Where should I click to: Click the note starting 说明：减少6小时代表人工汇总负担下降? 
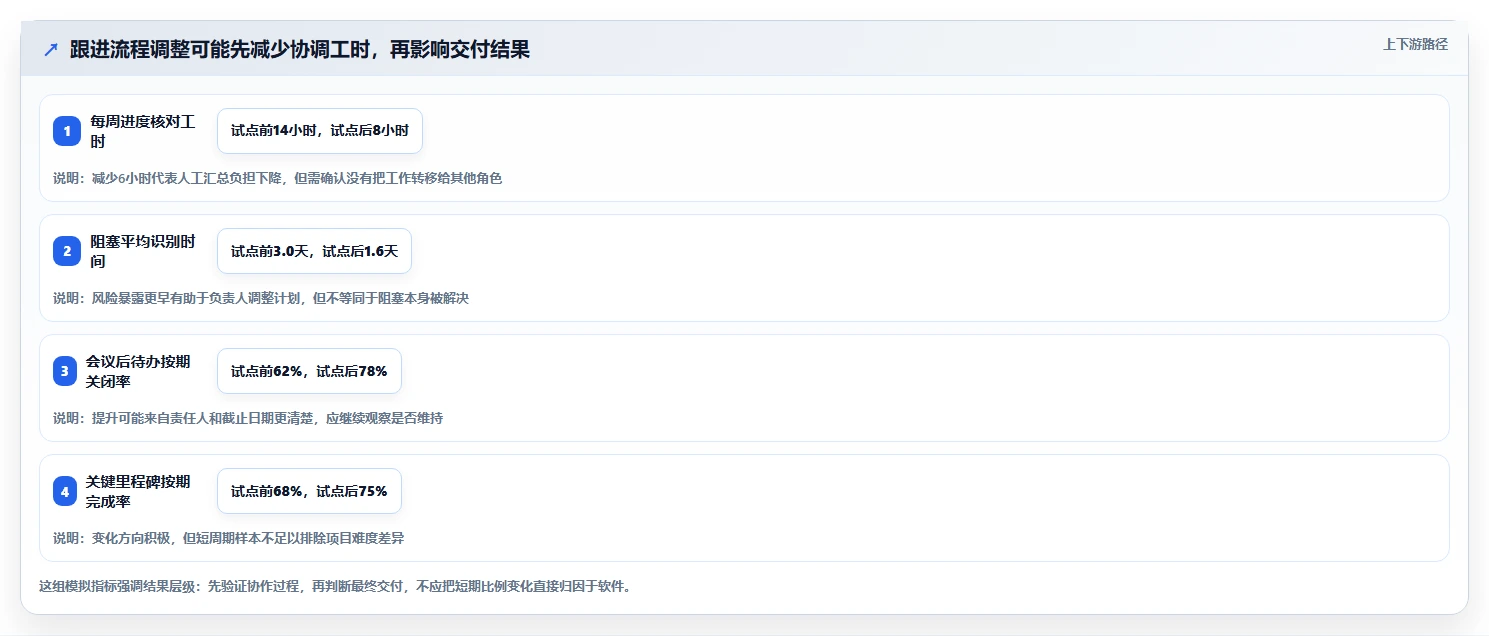pos(278,178)
